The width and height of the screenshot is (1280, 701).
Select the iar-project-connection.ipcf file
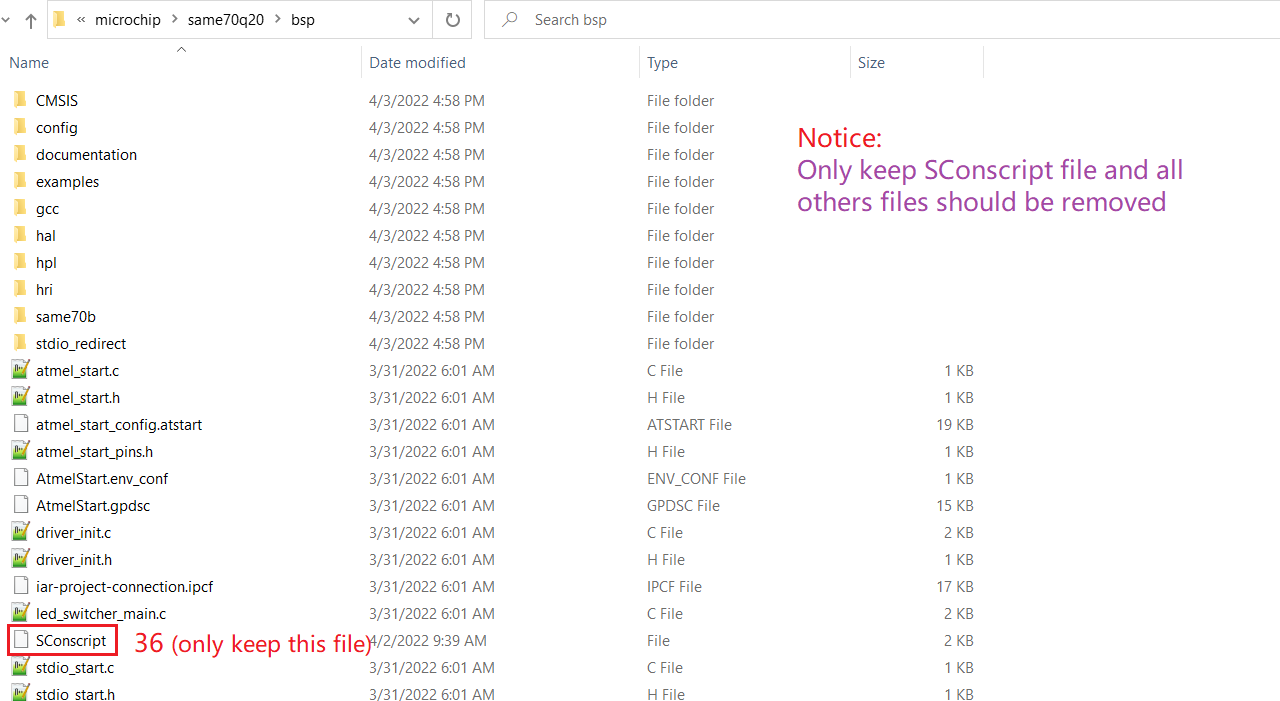pyautogui.click(x=124, y=586)
